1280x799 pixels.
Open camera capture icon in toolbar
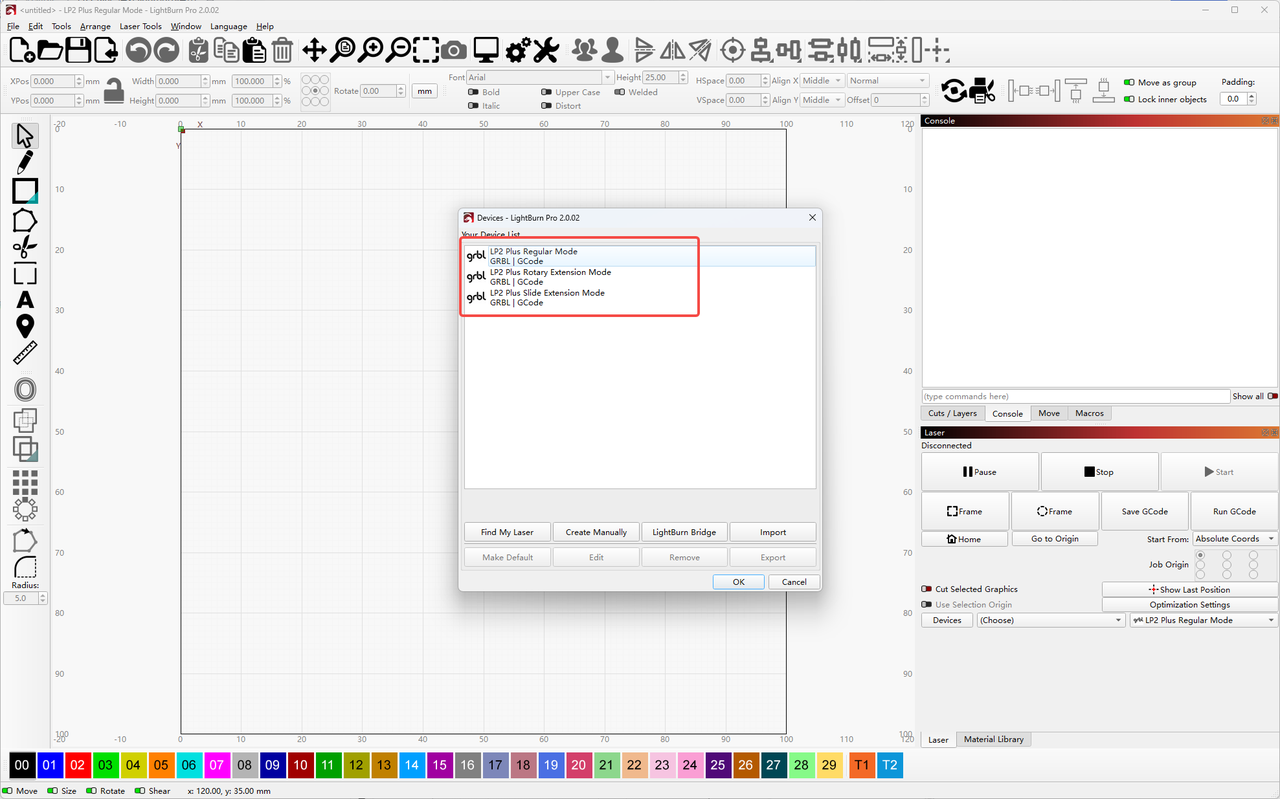pyautogui.click(x=454, y=50)
